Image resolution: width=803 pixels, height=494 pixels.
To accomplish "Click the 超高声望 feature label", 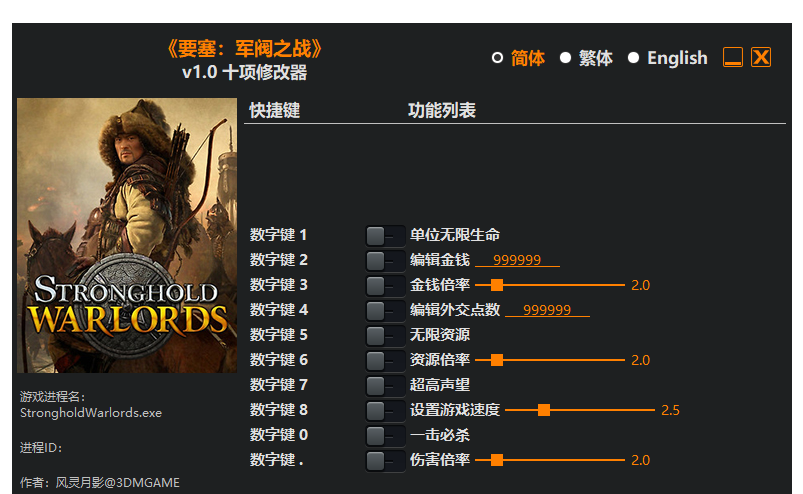I will 440,385.
